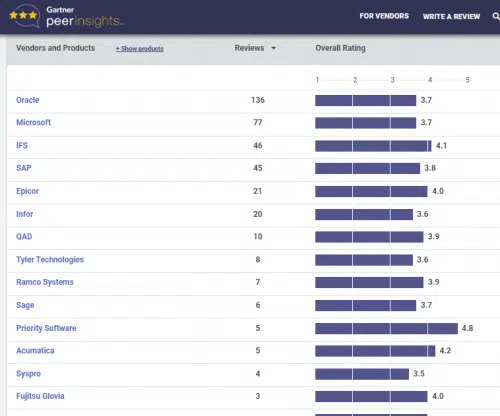Click the IFS vendor link

pos(22,145)
